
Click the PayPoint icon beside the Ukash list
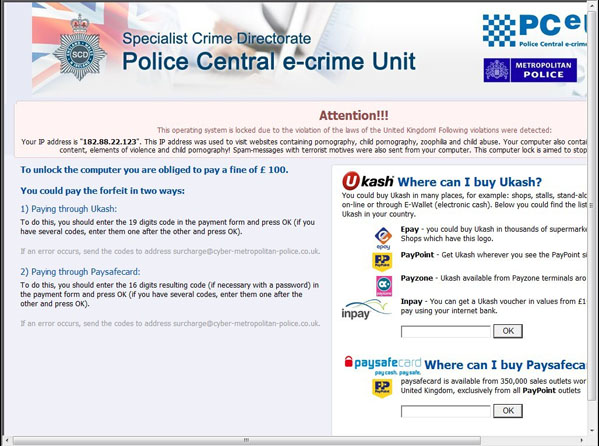382,261
